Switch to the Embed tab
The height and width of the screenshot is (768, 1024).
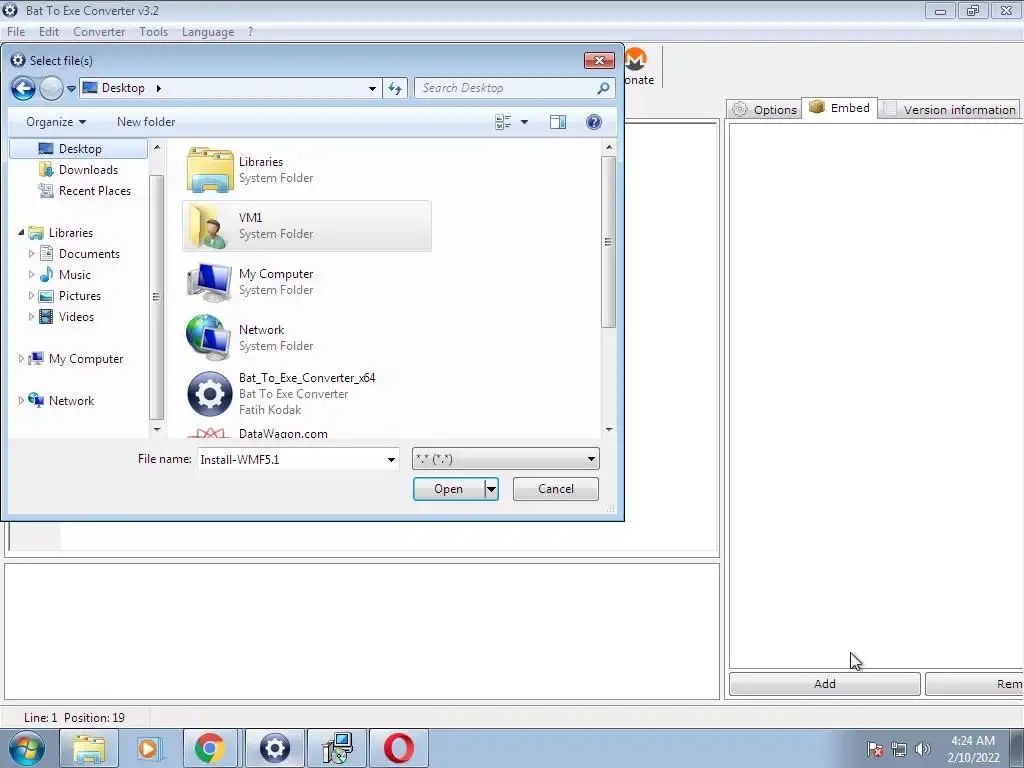[x=840, y=108]
